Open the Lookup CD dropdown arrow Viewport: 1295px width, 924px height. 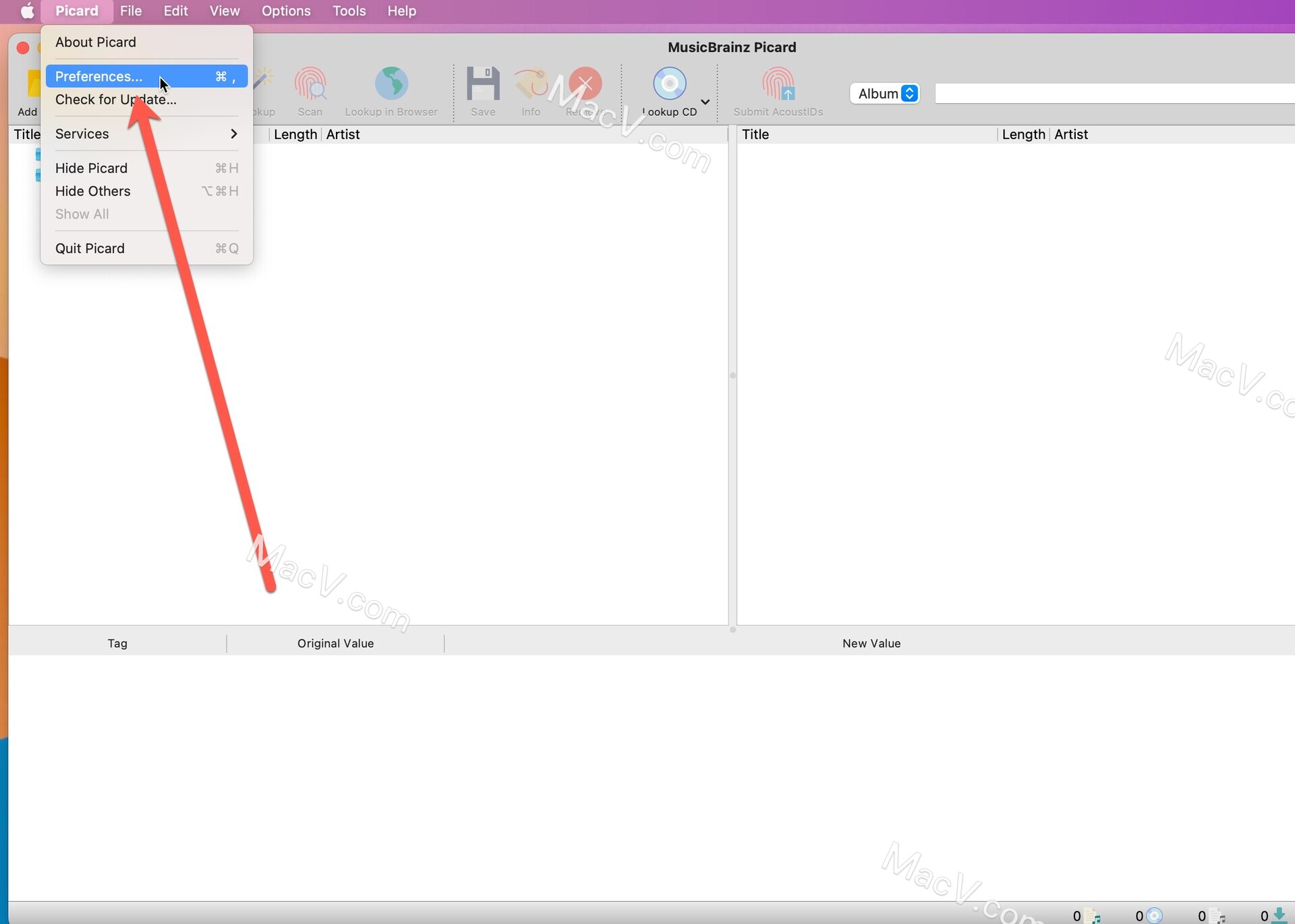tap(706, 102)
